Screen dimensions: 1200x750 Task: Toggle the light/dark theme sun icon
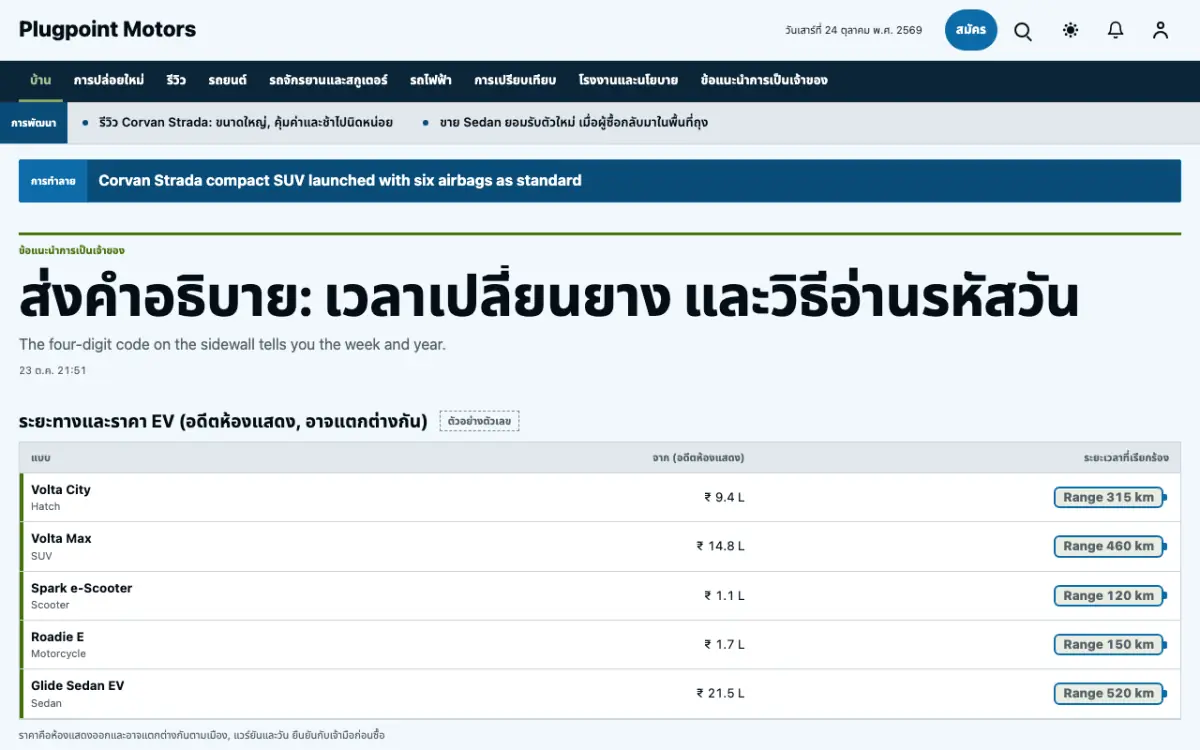(1071, 30)
